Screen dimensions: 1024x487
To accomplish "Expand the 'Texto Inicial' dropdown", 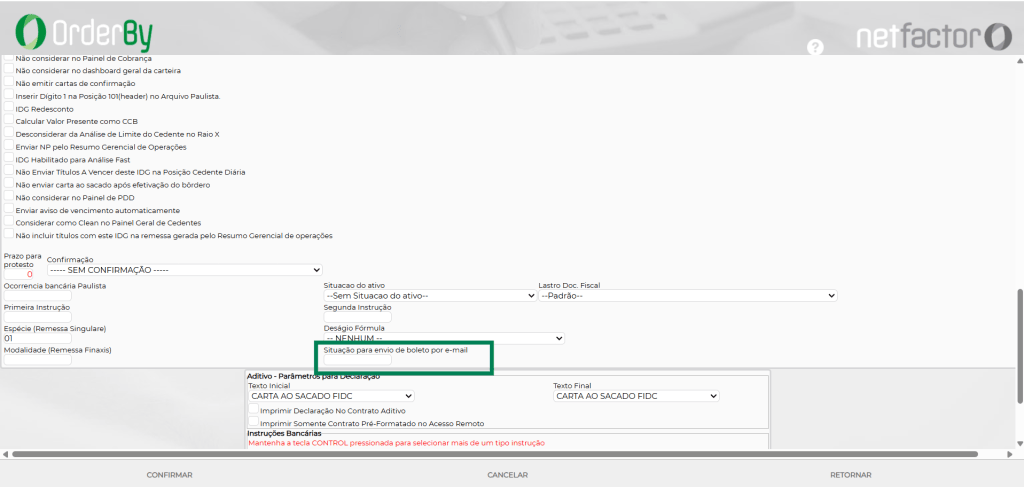I will [331, 396].
